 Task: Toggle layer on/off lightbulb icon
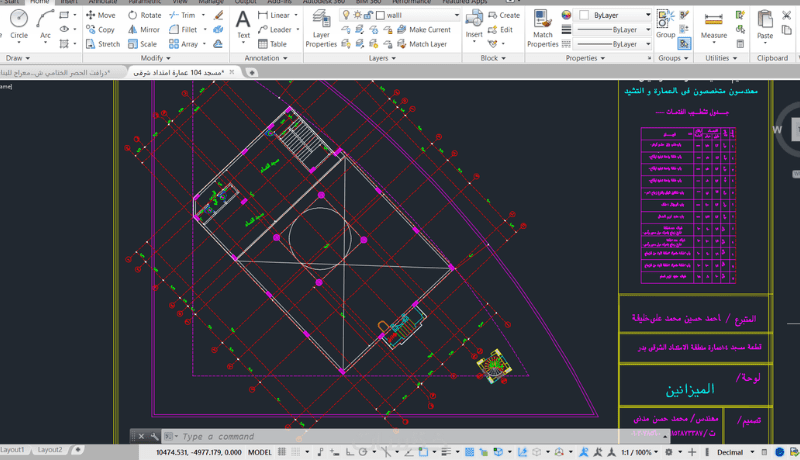(346, 15)
